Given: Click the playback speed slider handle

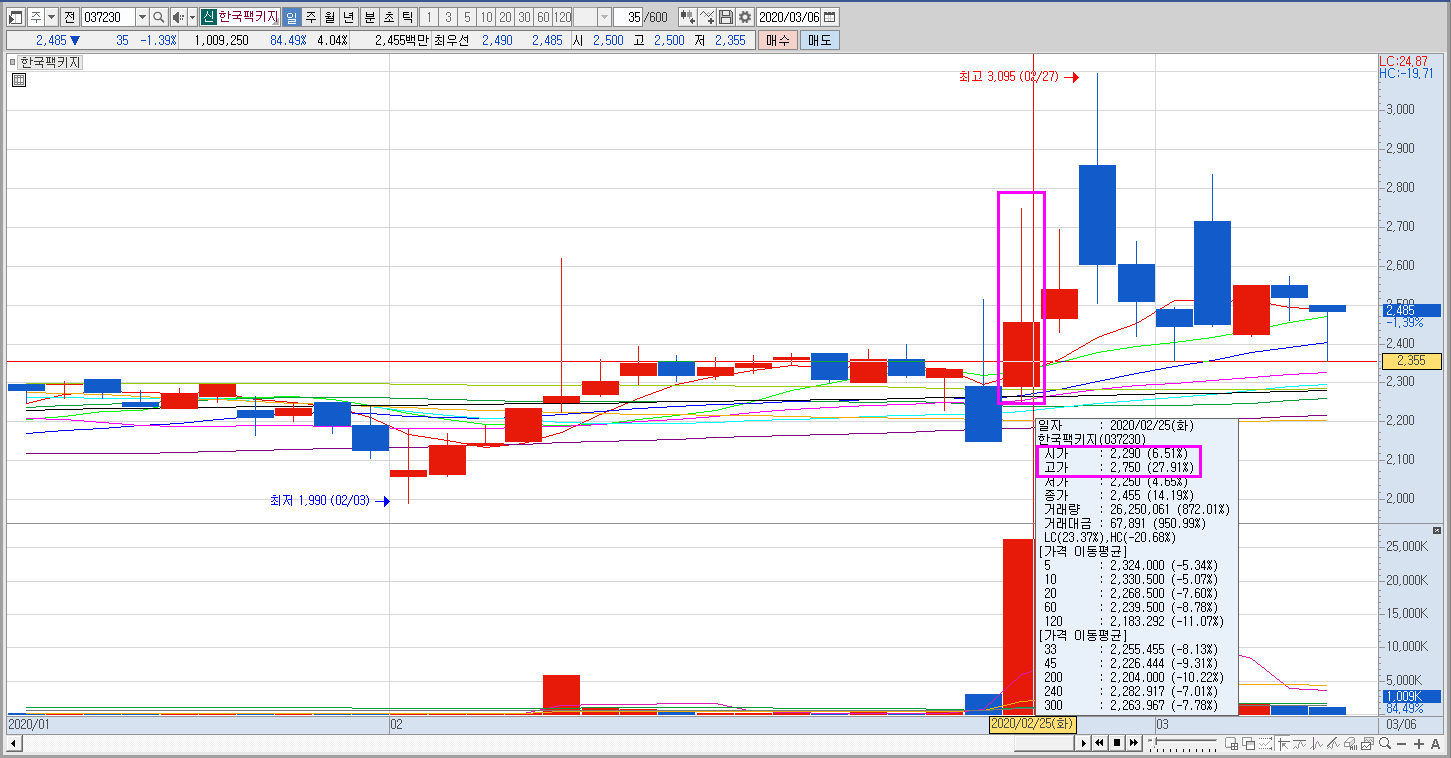Looking at the screenshot, I should tap(1154, 741).
